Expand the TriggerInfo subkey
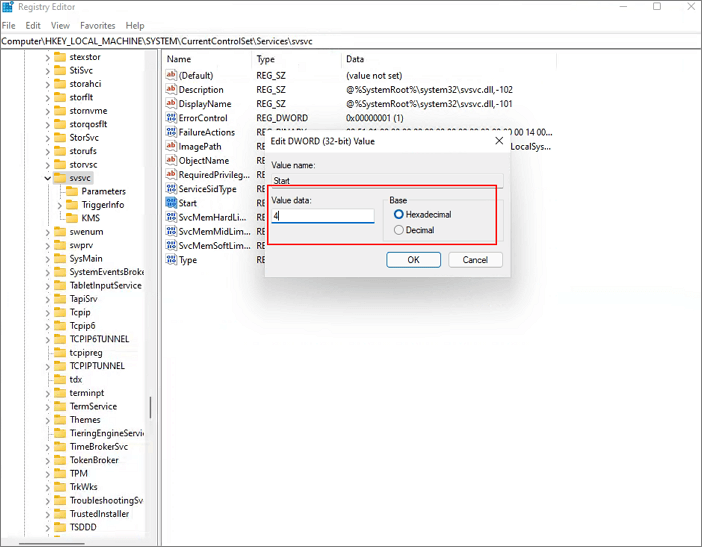 point(60,205)
